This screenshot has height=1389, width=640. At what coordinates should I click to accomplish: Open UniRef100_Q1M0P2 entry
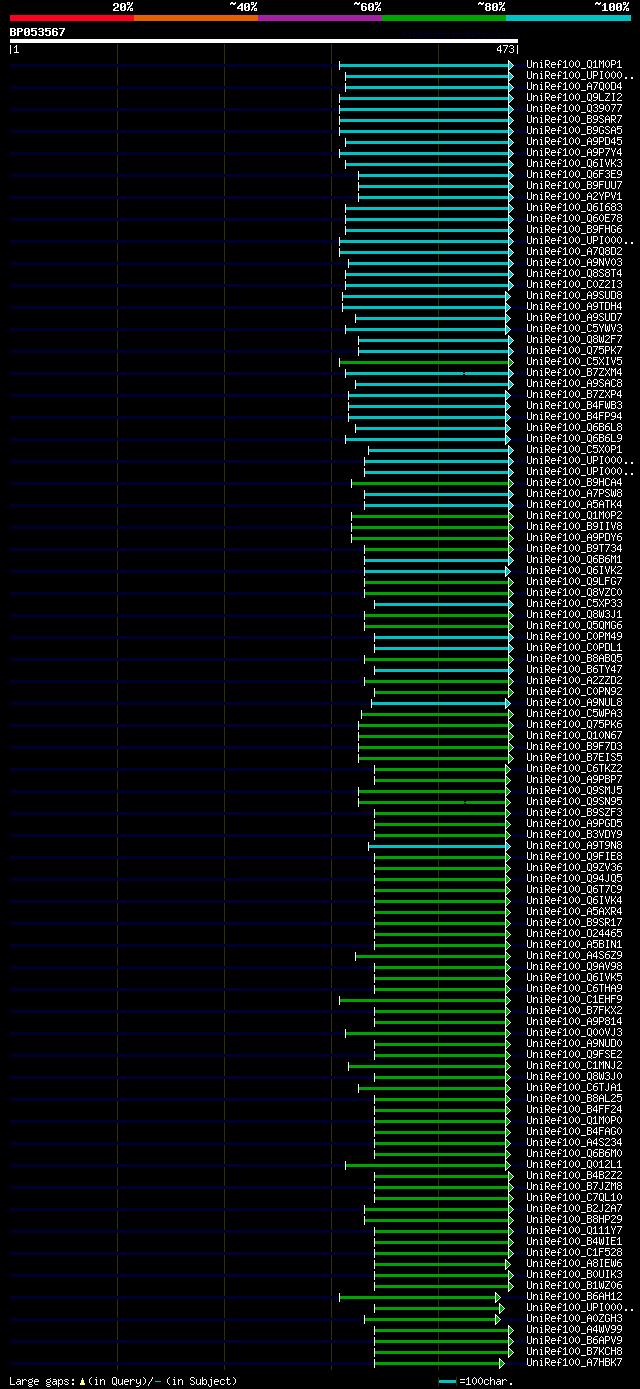[574, 516]
